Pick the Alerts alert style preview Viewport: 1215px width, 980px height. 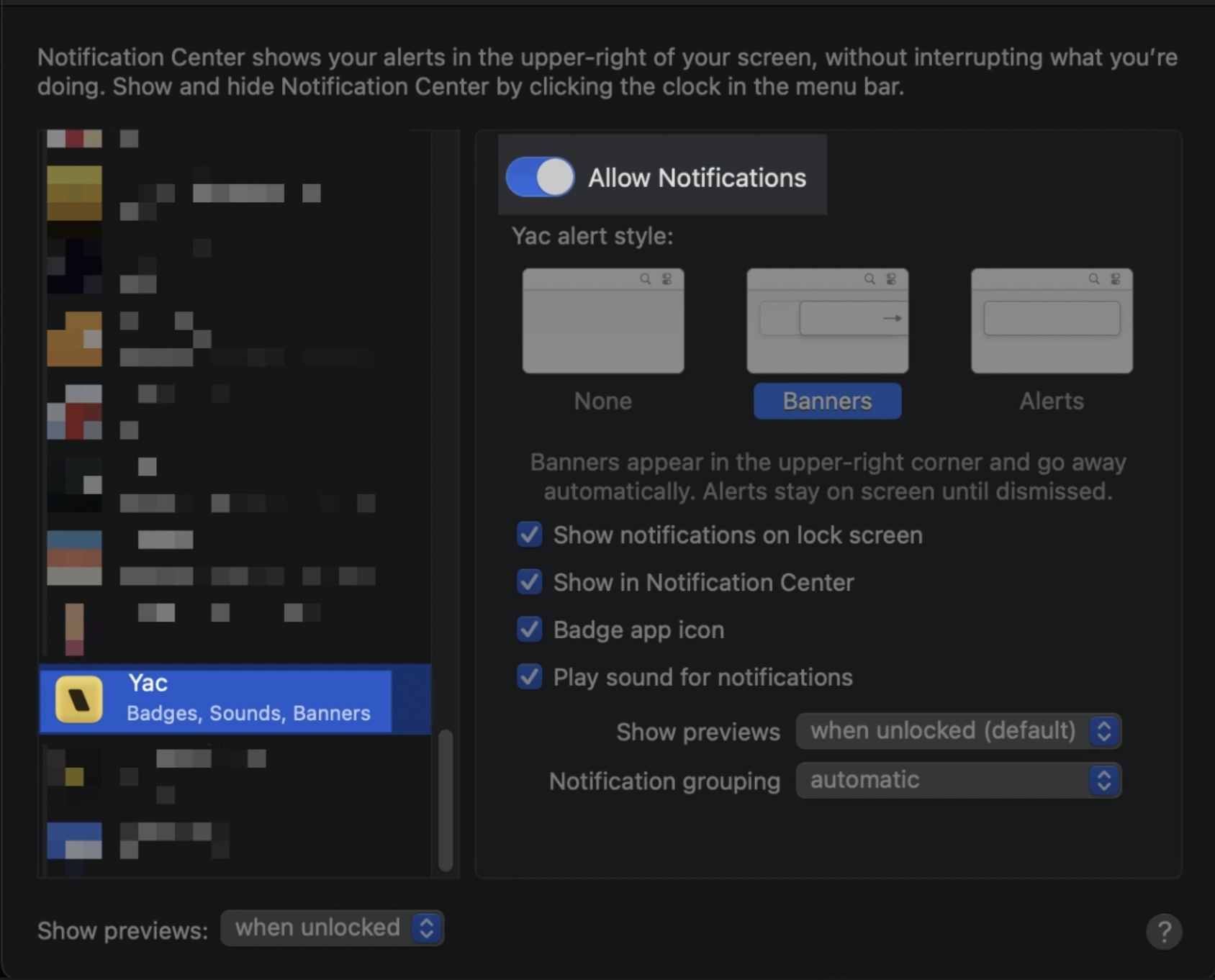1052,321
